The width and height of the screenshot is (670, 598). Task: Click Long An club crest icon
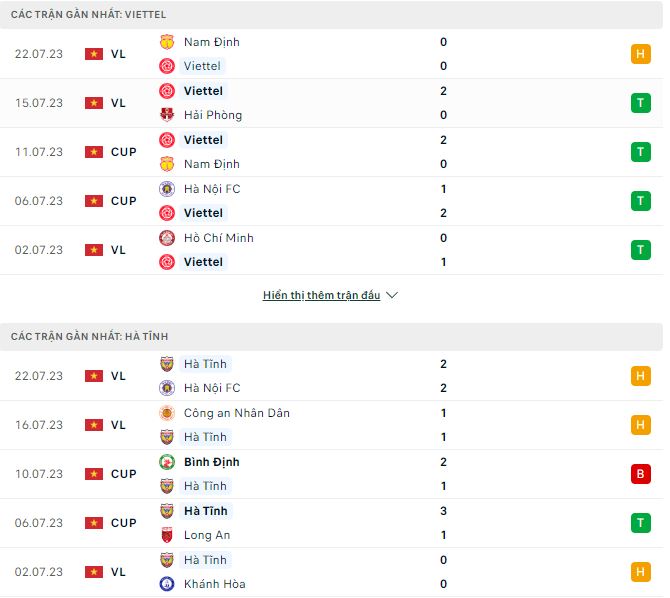(x=167, y=535)
